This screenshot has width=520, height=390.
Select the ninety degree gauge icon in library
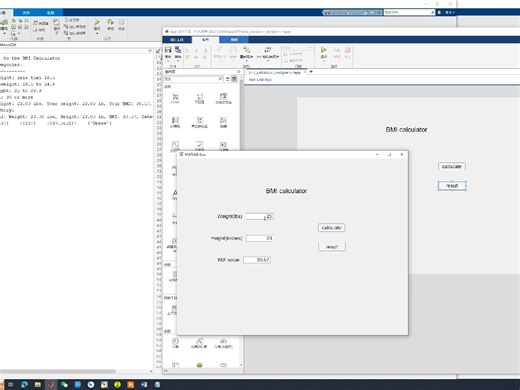coord(199,341)
